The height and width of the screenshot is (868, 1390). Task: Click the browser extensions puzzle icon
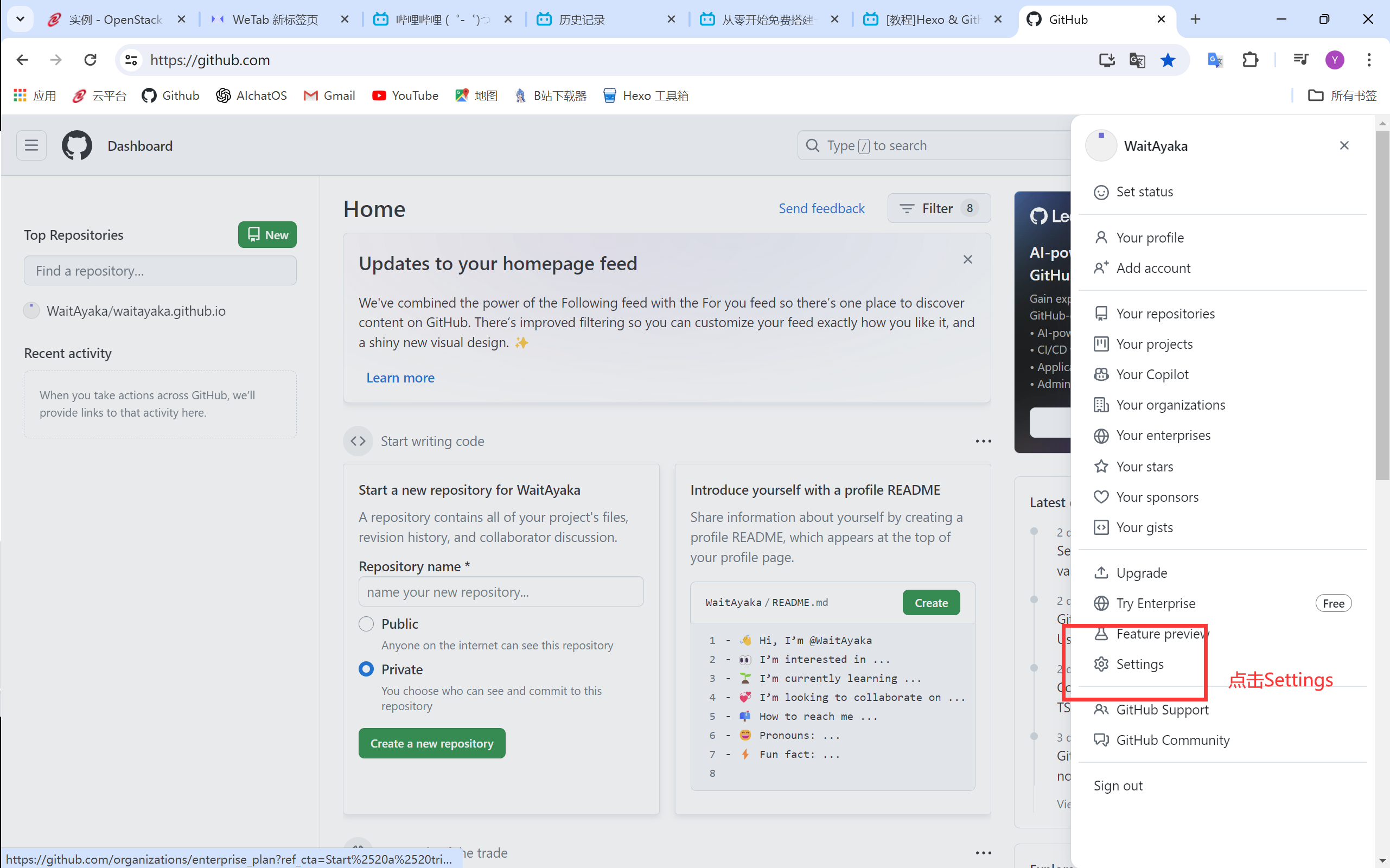(x=1250, y=60)
